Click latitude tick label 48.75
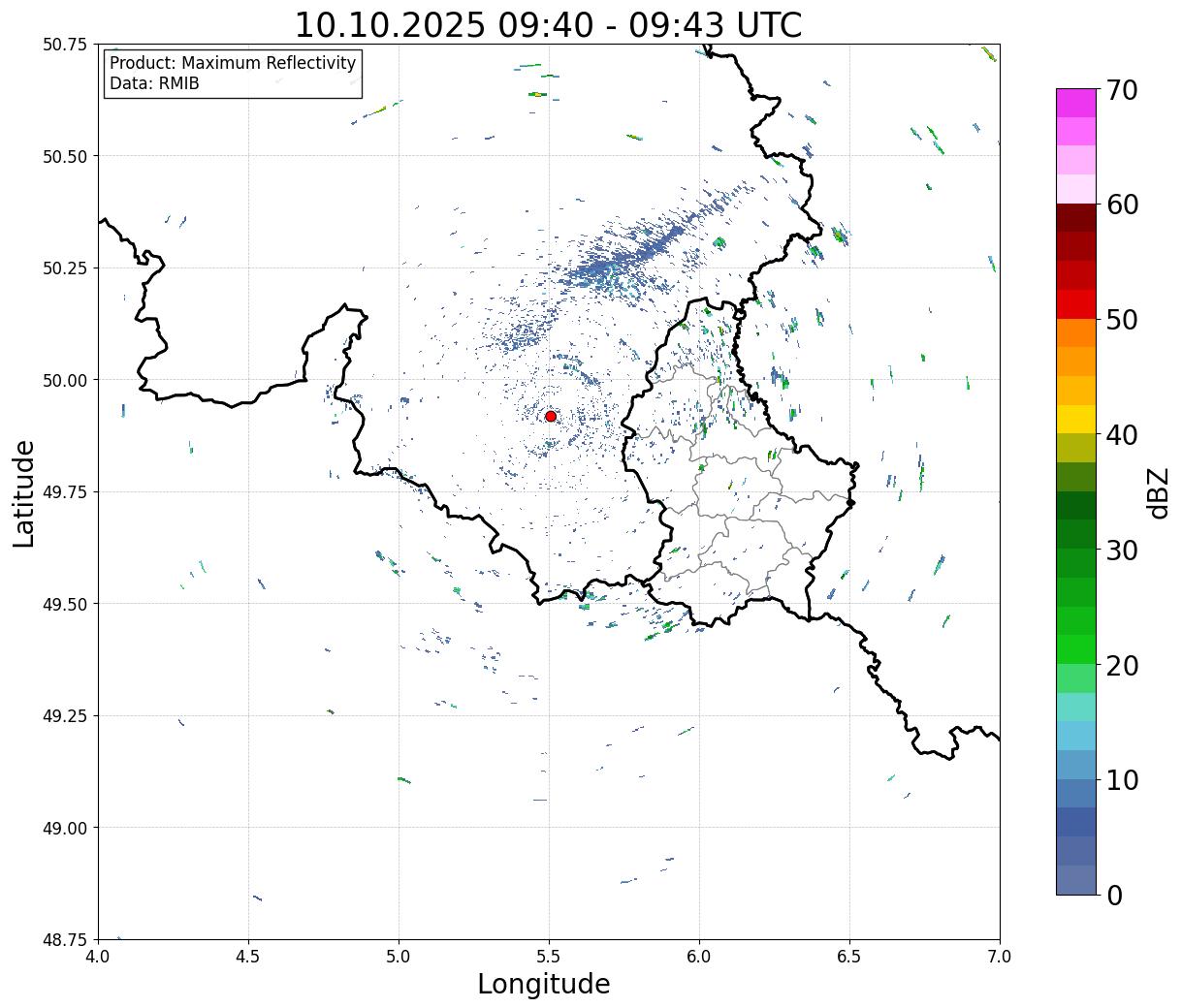 click(65, 940)
